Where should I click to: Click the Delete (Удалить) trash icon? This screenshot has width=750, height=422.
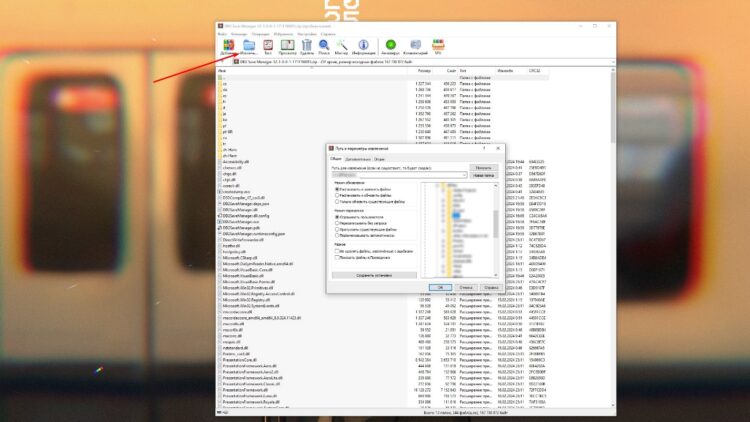(x=306, y=46)
